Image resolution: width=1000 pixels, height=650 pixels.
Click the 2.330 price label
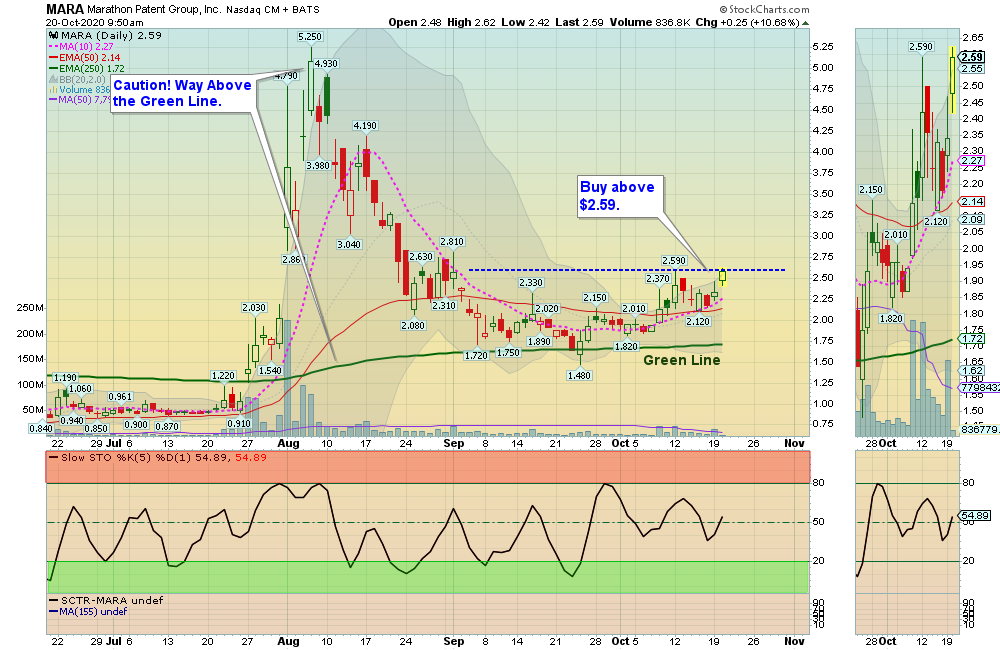pyautogui.click(x=531, y=283)
